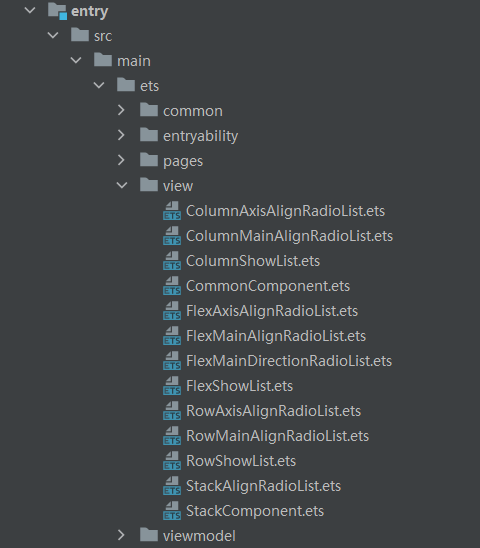480x548 pixels.
Task: Select the view folder label
Action: [178, 186]
